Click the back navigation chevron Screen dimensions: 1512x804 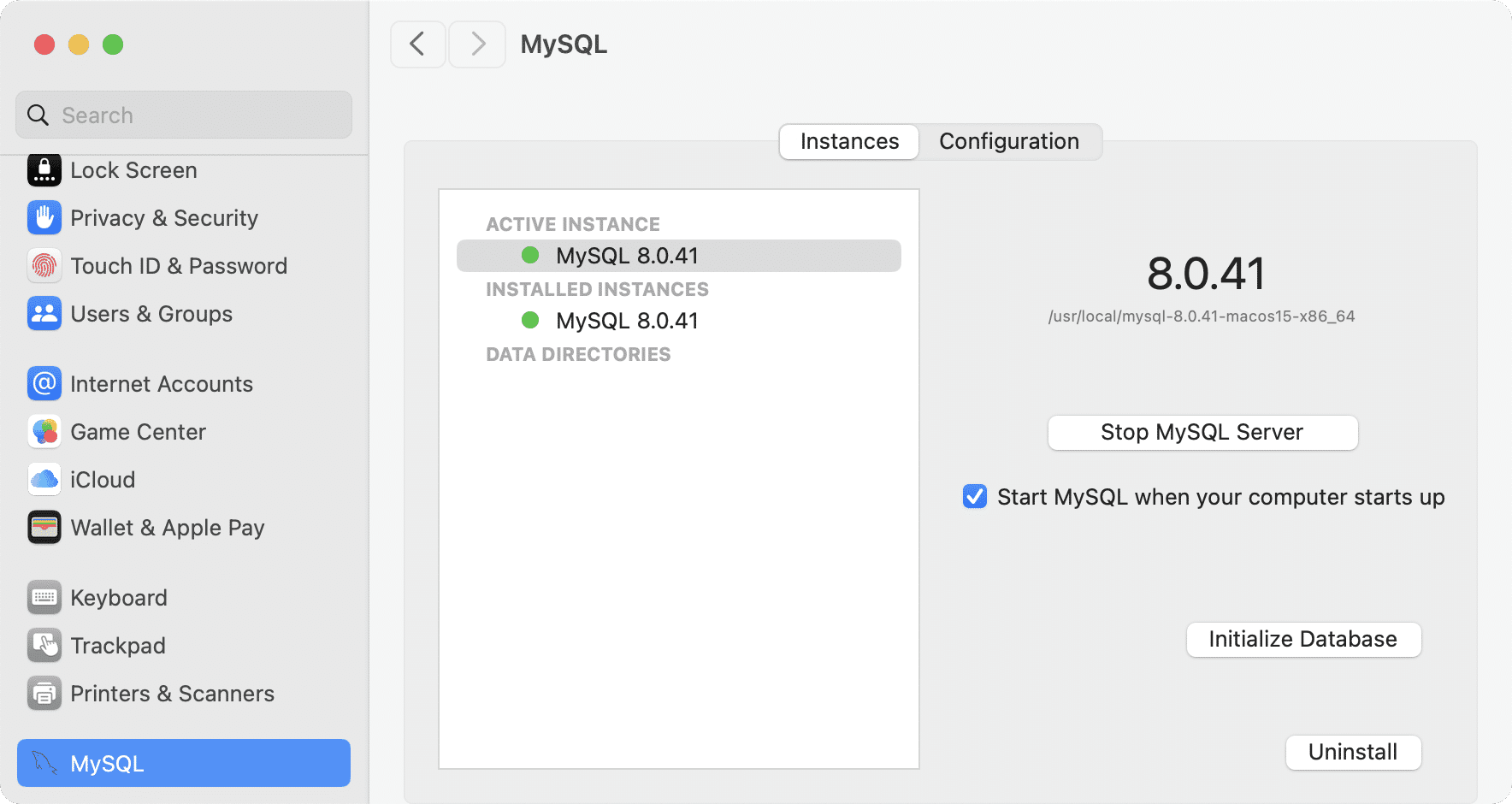pos(417,44)
